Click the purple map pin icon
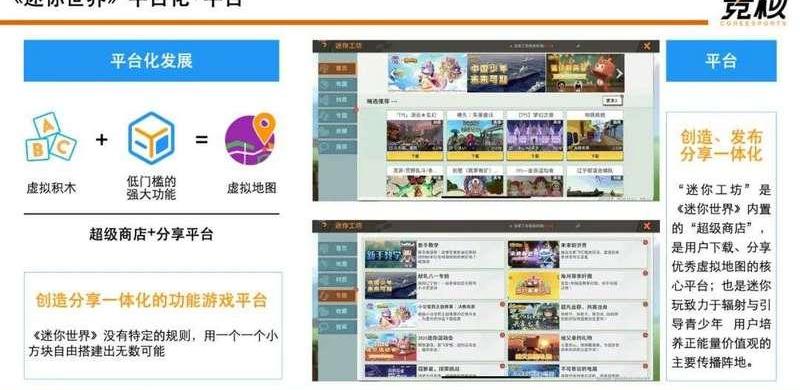This screenshot has width=800, height=390. [251, 139]
